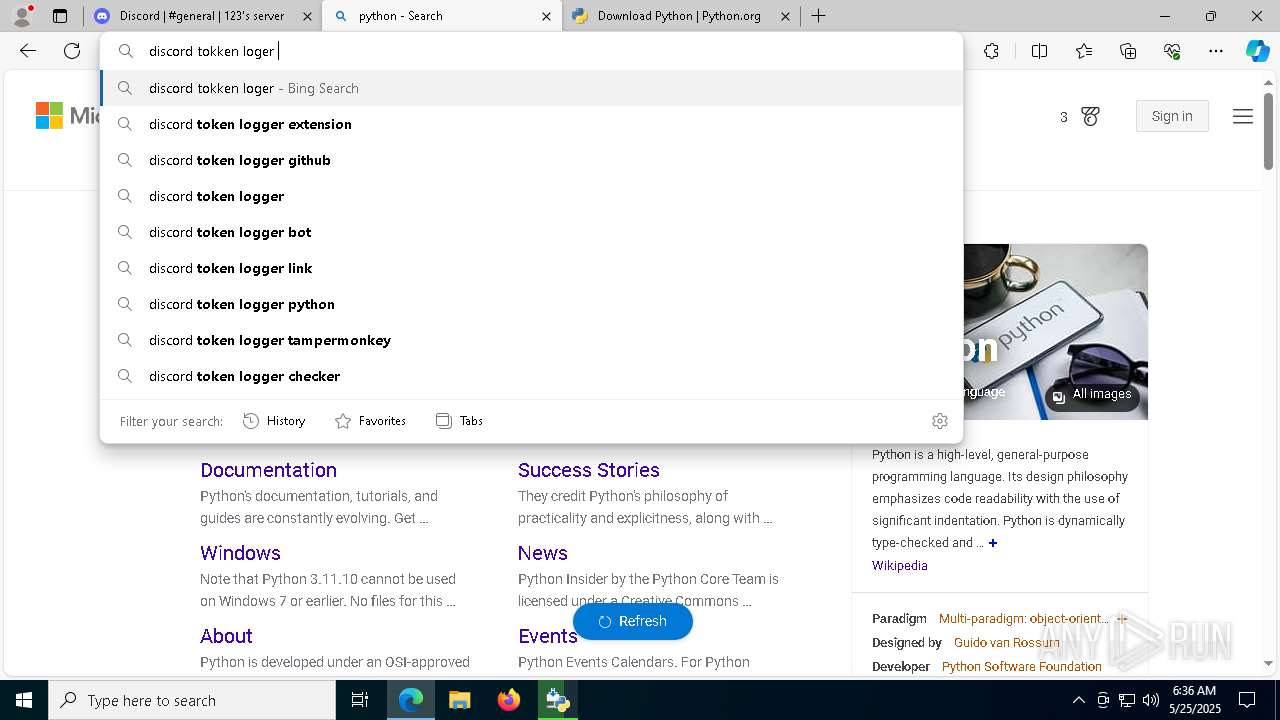
Task: Close the Discord tab
Action: tap(307, 16)
